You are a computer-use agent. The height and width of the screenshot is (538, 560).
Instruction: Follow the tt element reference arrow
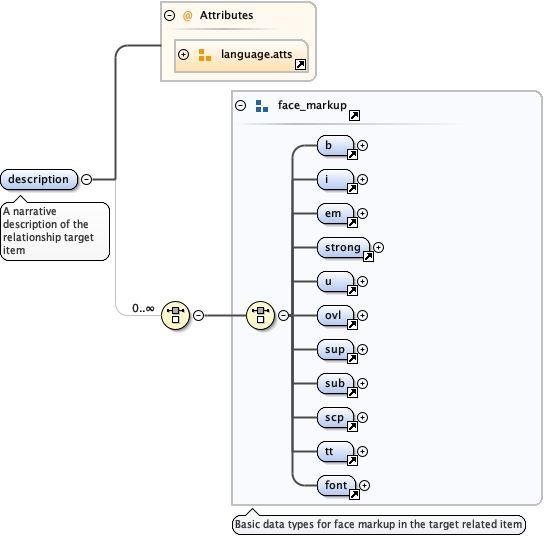click(x=352, y=461)
